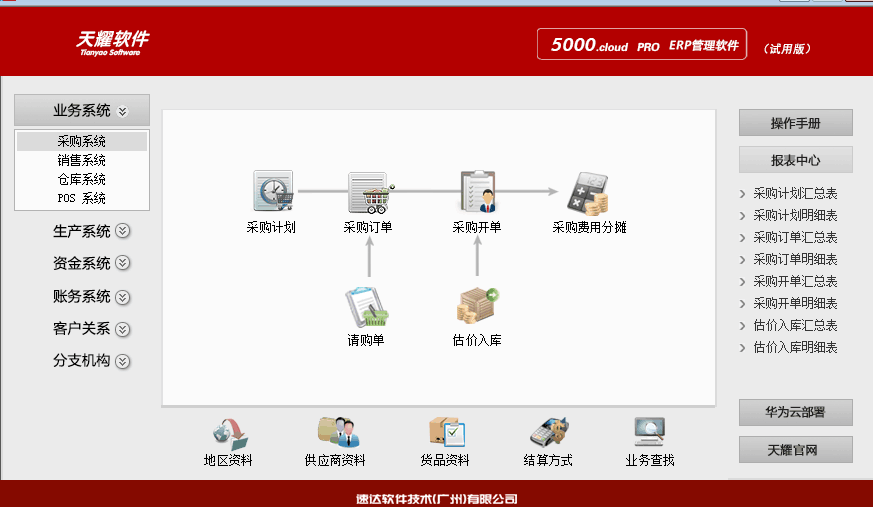
Task: Open the 采购订单 shopping cart icon
Action: (370, 192)
